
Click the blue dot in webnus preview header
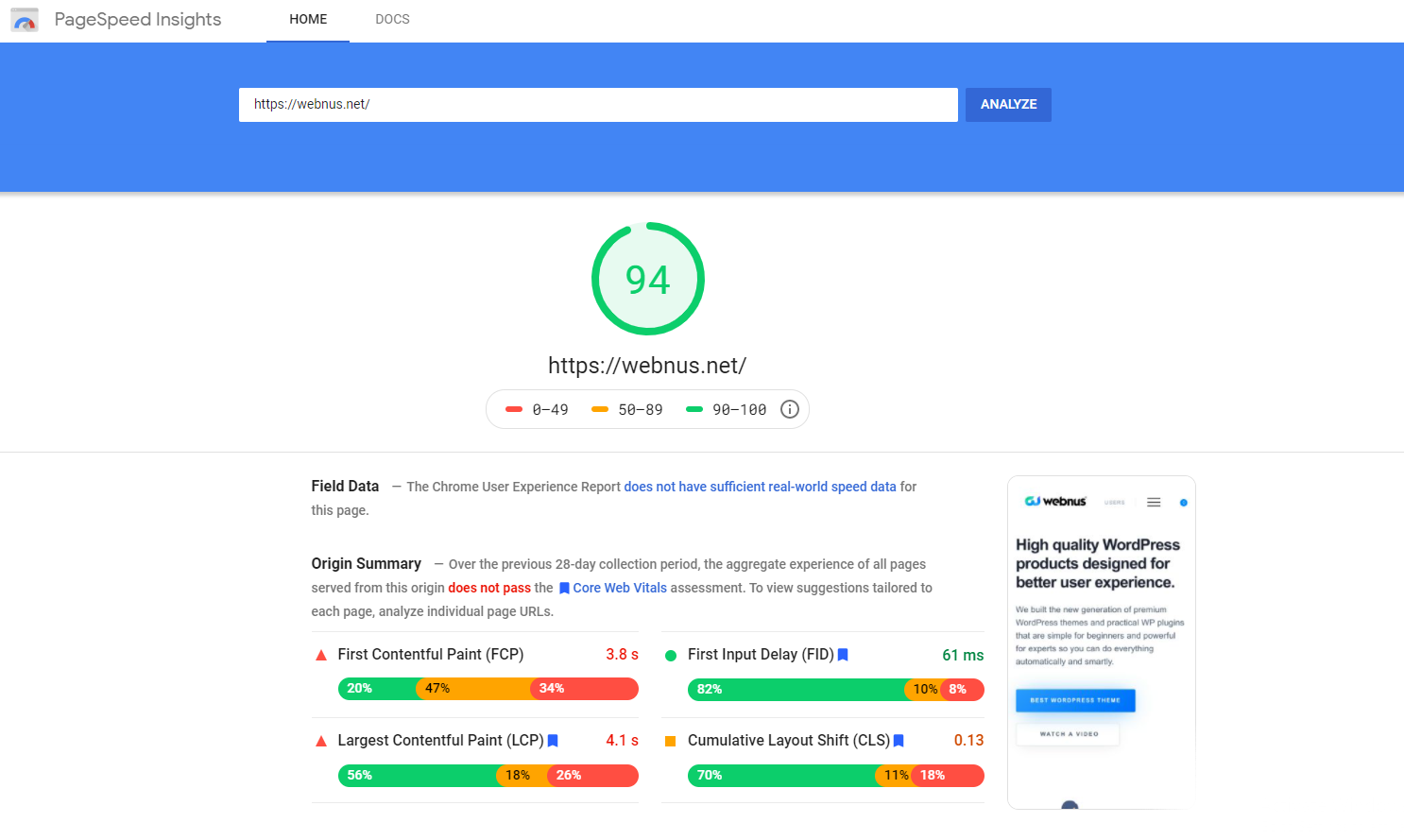coord(1183,503)
